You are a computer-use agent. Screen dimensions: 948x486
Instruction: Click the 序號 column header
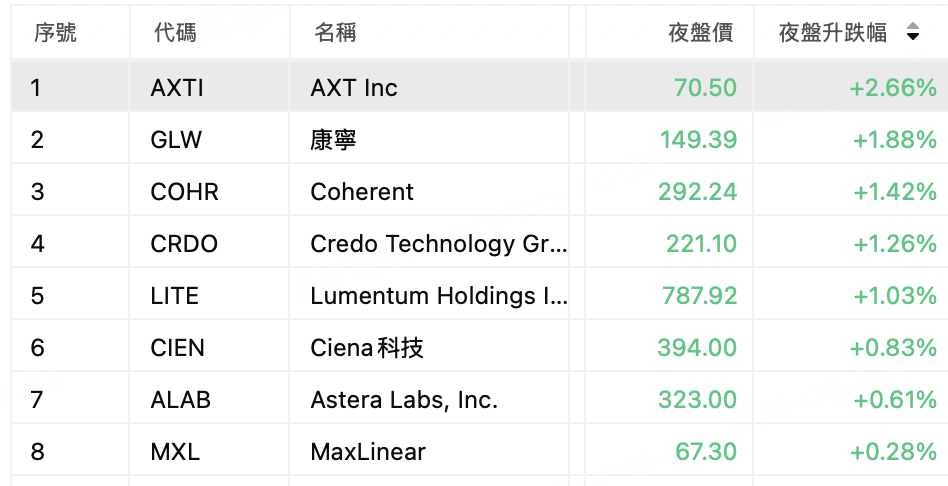55,33
